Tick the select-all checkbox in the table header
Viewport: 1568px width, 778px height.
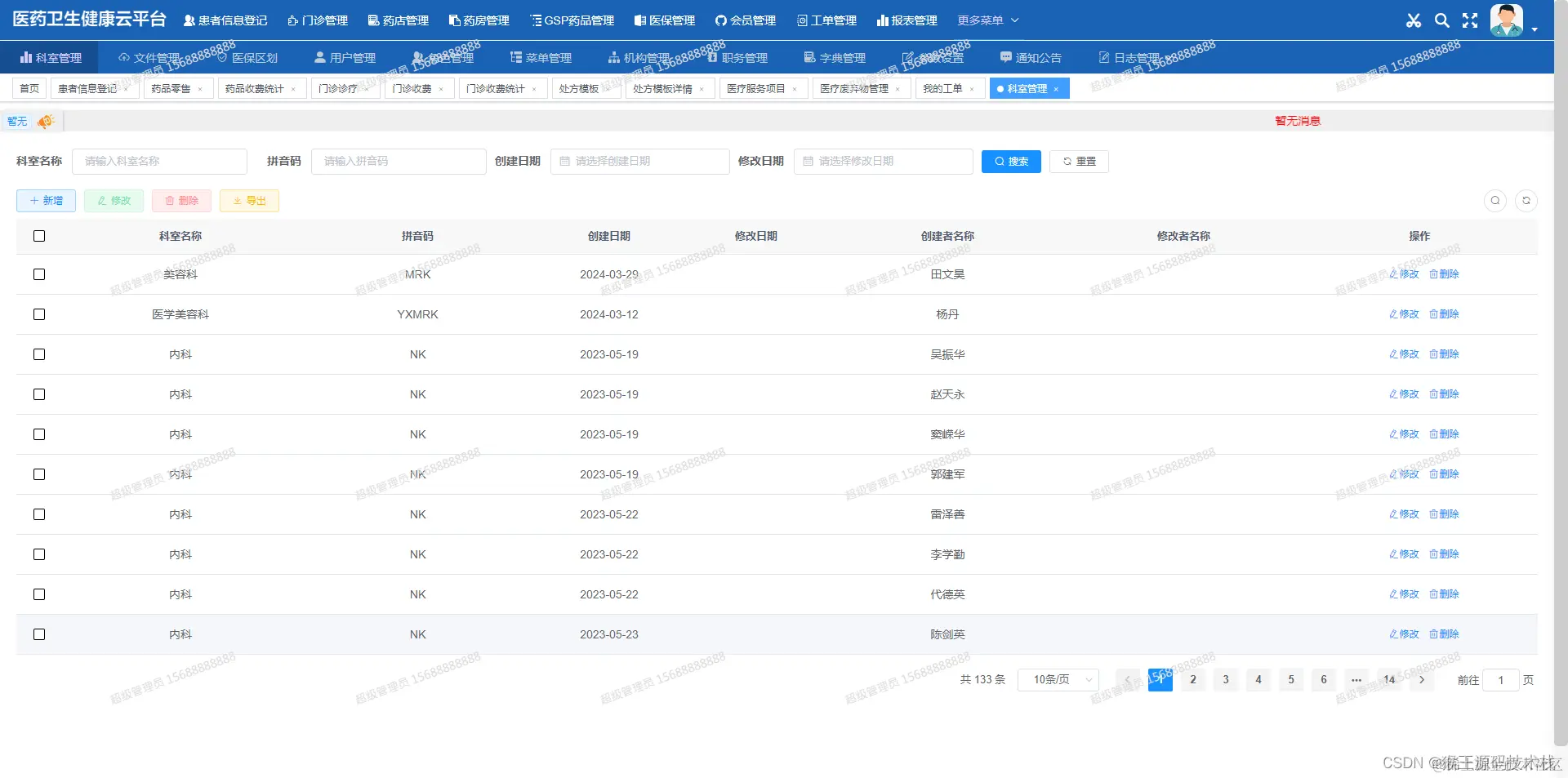pos(39,236)
